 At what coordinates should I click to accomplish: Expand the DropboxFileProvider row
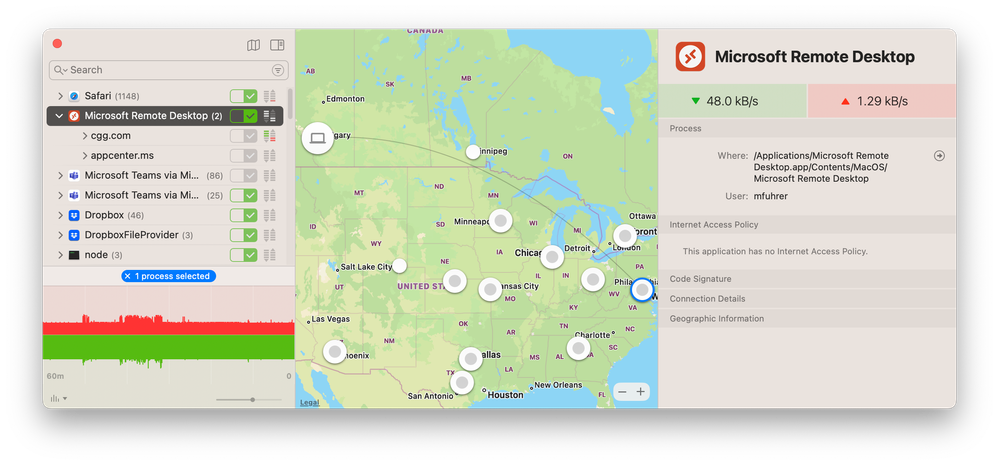[61, 235]
